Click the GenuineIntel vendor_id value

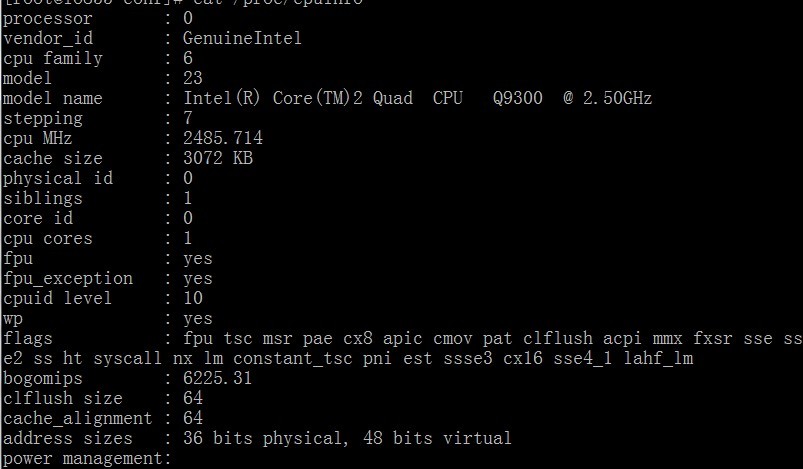point(242,38)
